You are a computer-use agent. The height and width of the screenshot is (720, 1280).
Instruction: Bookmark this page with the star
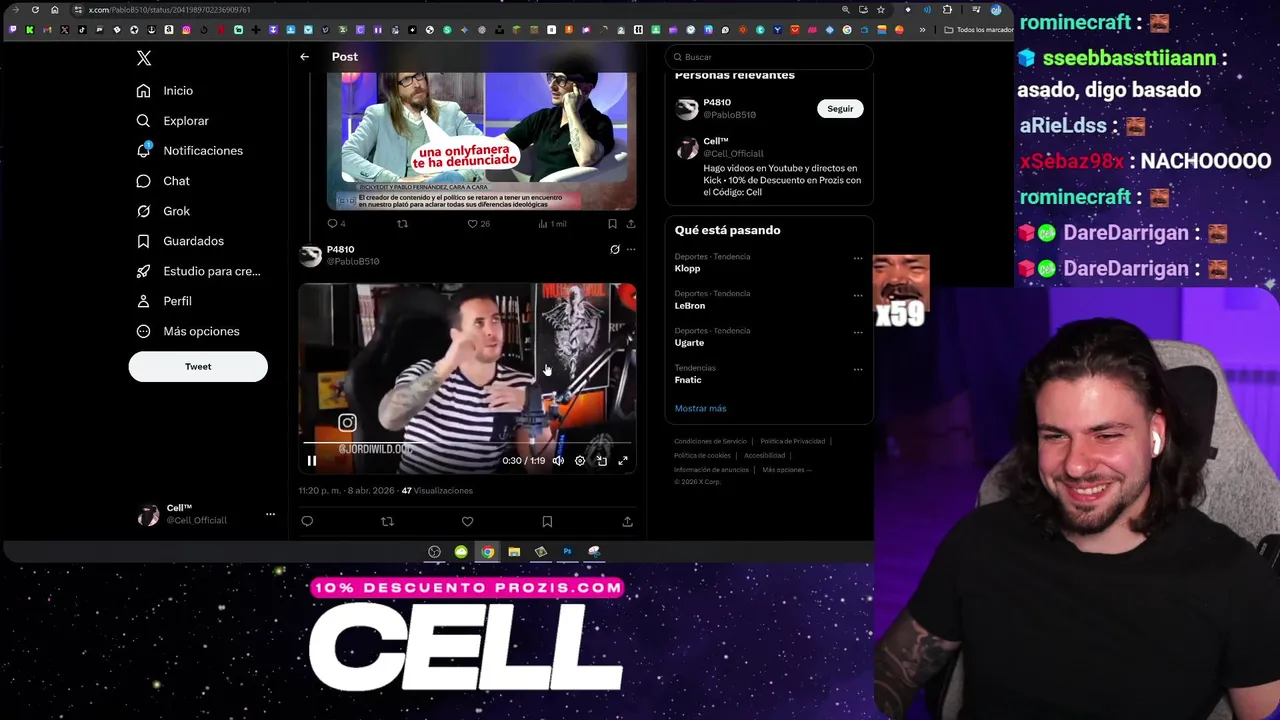pyautogui.click(x=880, y=10)
